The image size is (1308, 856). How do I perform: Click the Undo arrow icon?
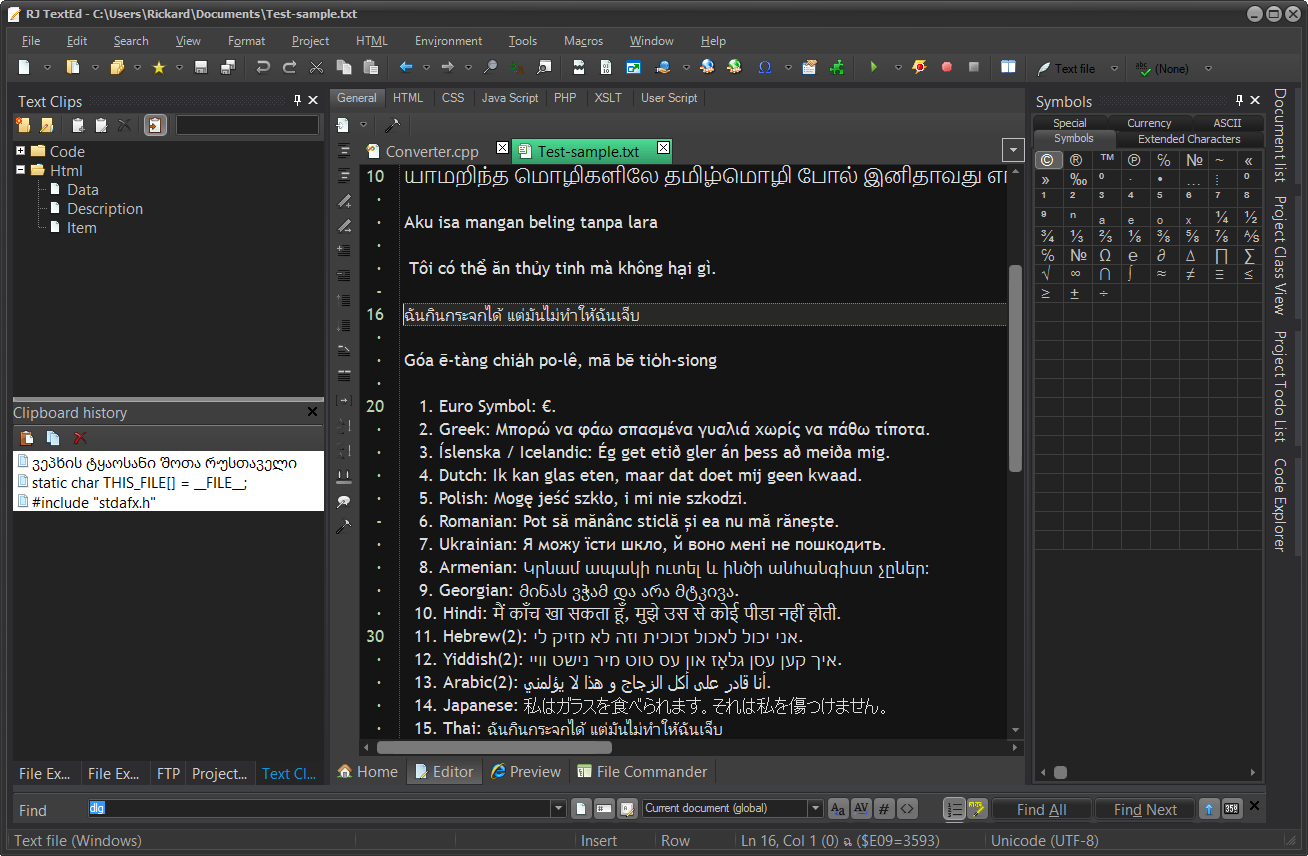coord(263,68)
